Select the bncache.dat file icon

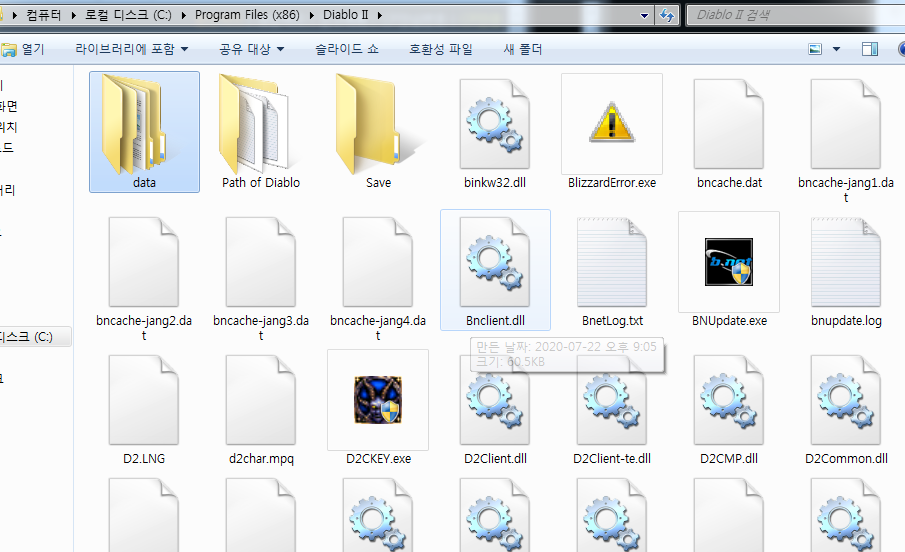pyautogui.click(x=729, y=124)
